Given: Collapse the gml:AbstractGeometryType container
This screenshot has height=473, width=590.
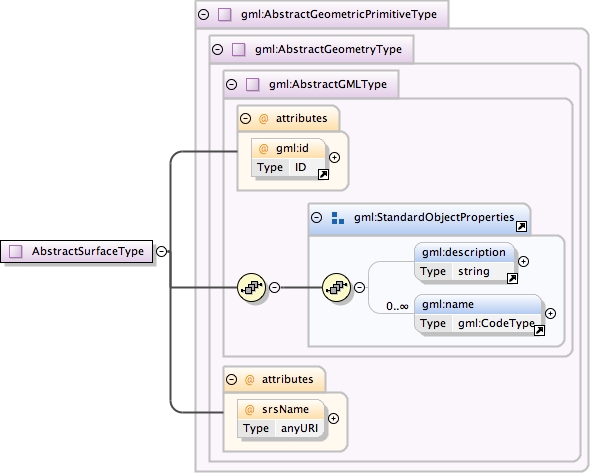Looking at the screenshot, I should [217, 49].
